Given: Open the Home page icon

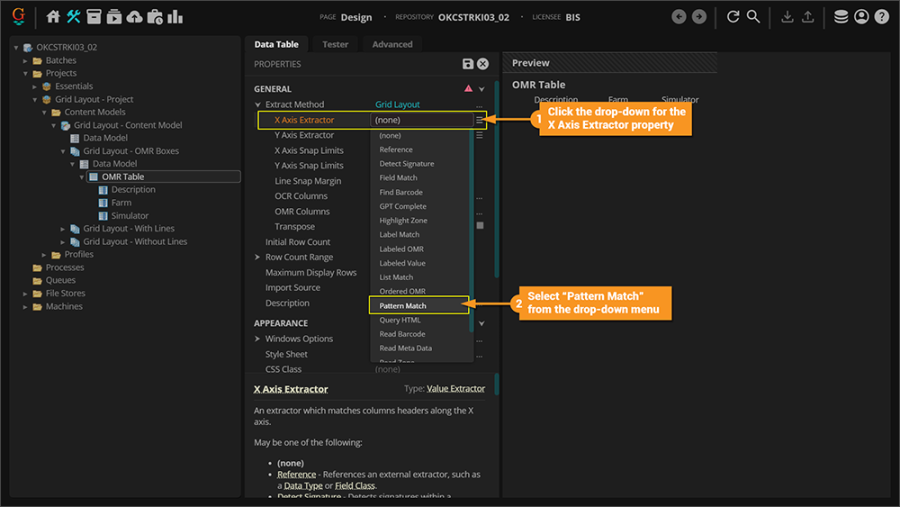Looking at the screenshot, I should pos(53,17).
